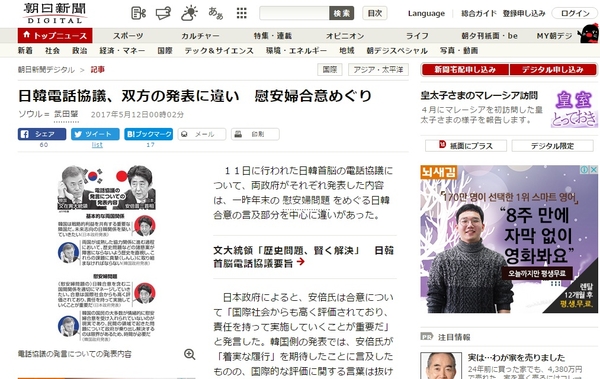Click the ログイン login button
The image size is (600, 379).
pyautogui.click(x=574, y=13)
